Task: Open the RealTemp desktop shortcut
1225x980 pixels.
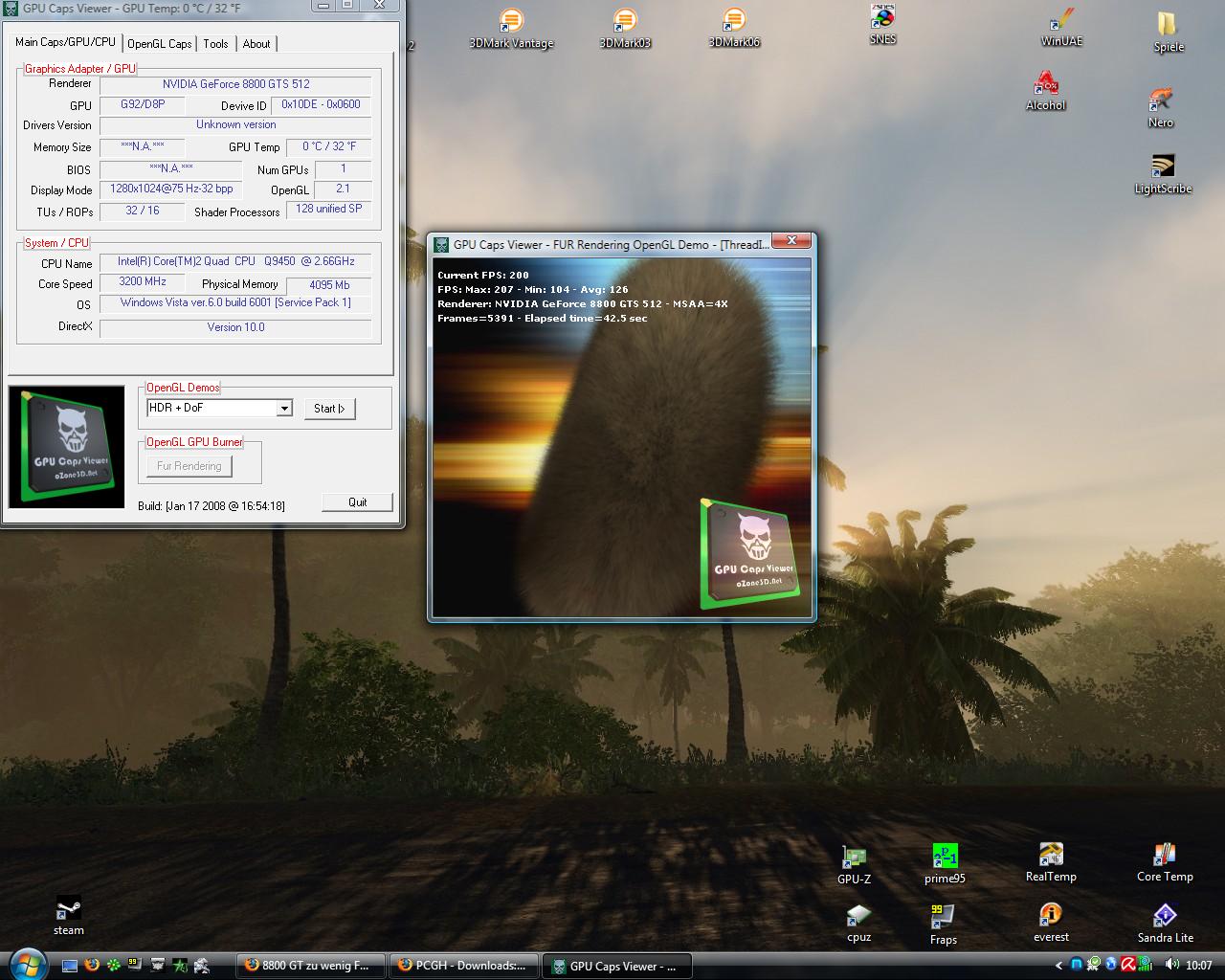Action: 1051,861
